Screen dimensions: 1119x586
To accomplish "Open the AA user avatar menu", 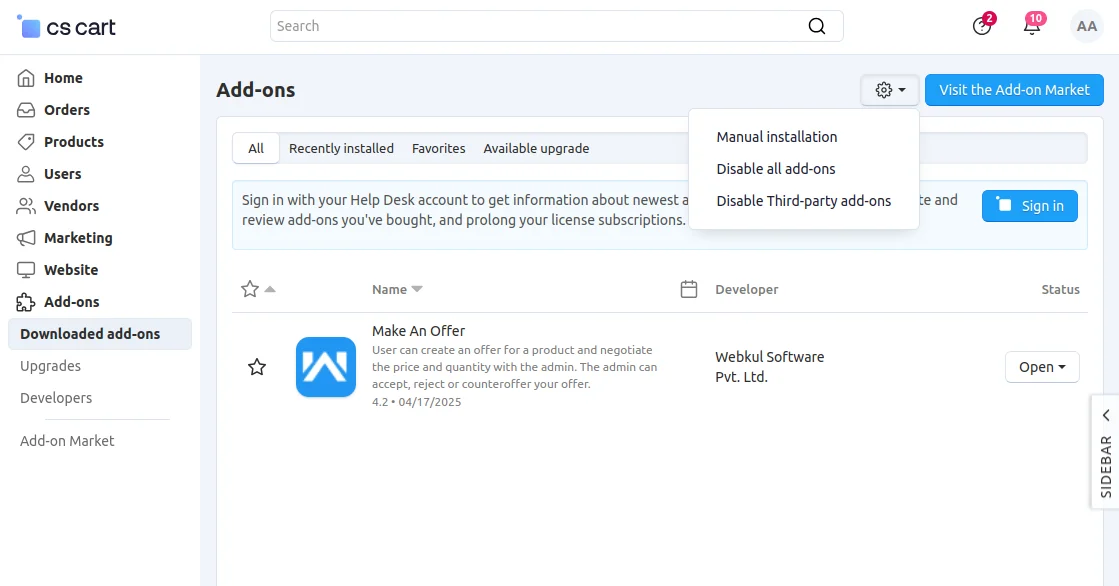I will click(1086, 27).
